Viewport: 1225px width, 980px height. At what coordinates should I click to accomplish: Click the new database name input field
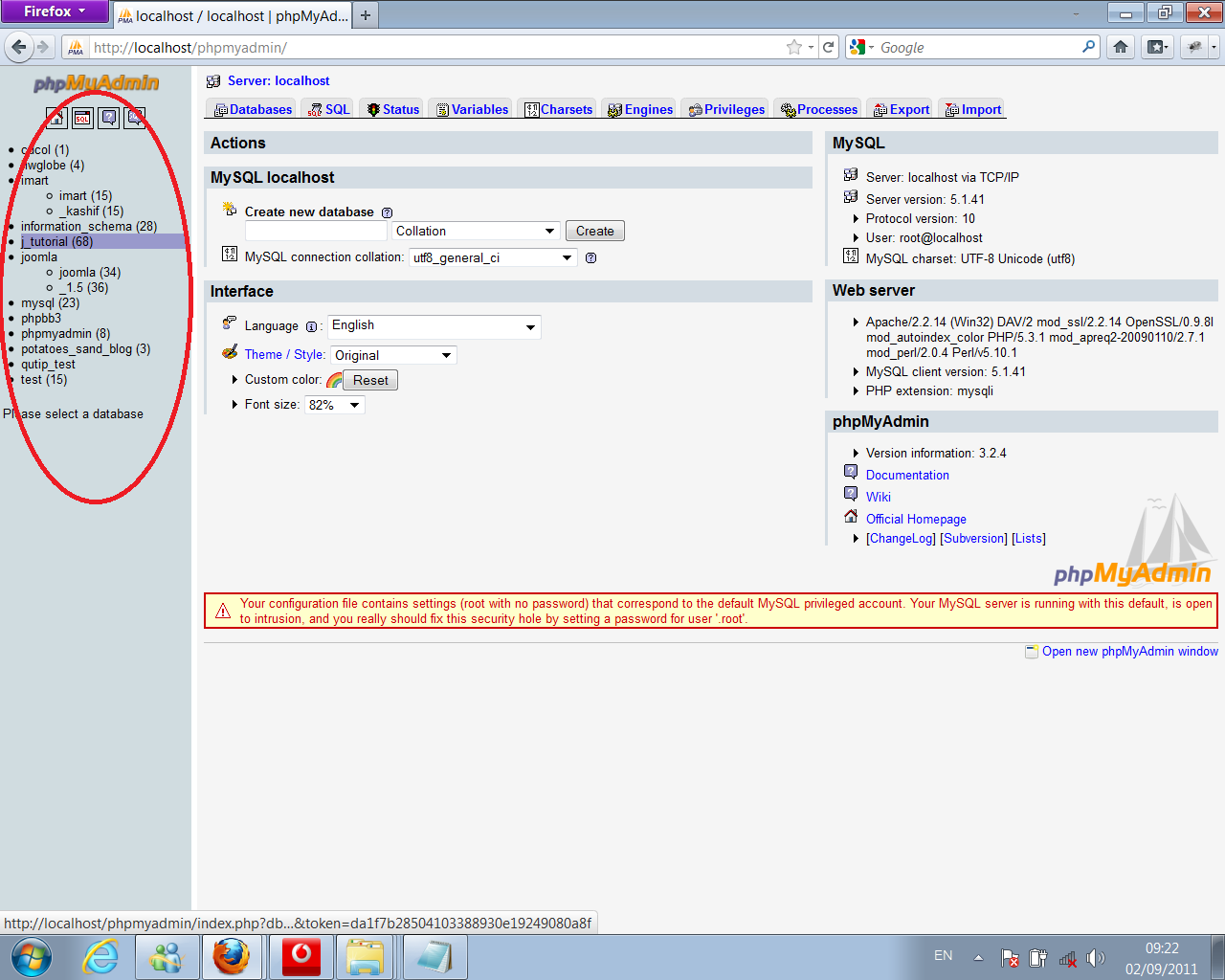point(316,231)
